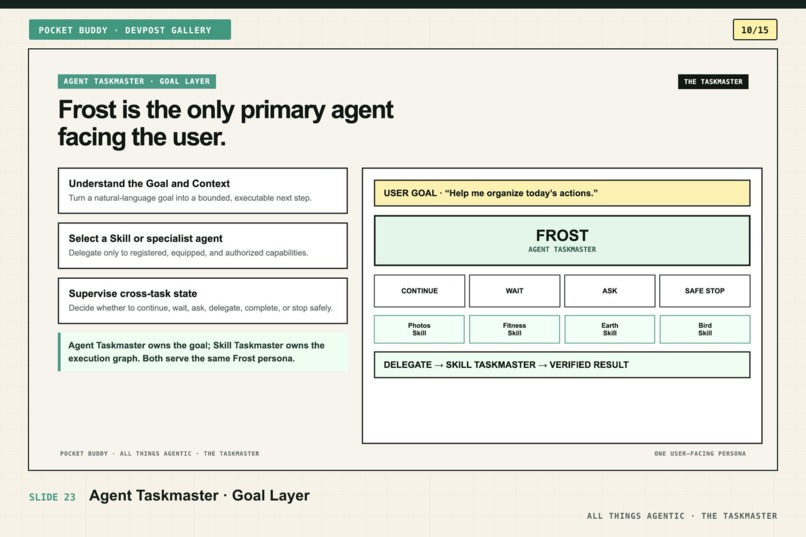Select the Earth Skill tile
Image resolution: width=806 pixels, height=537 pixels.
tap(610, 329)
